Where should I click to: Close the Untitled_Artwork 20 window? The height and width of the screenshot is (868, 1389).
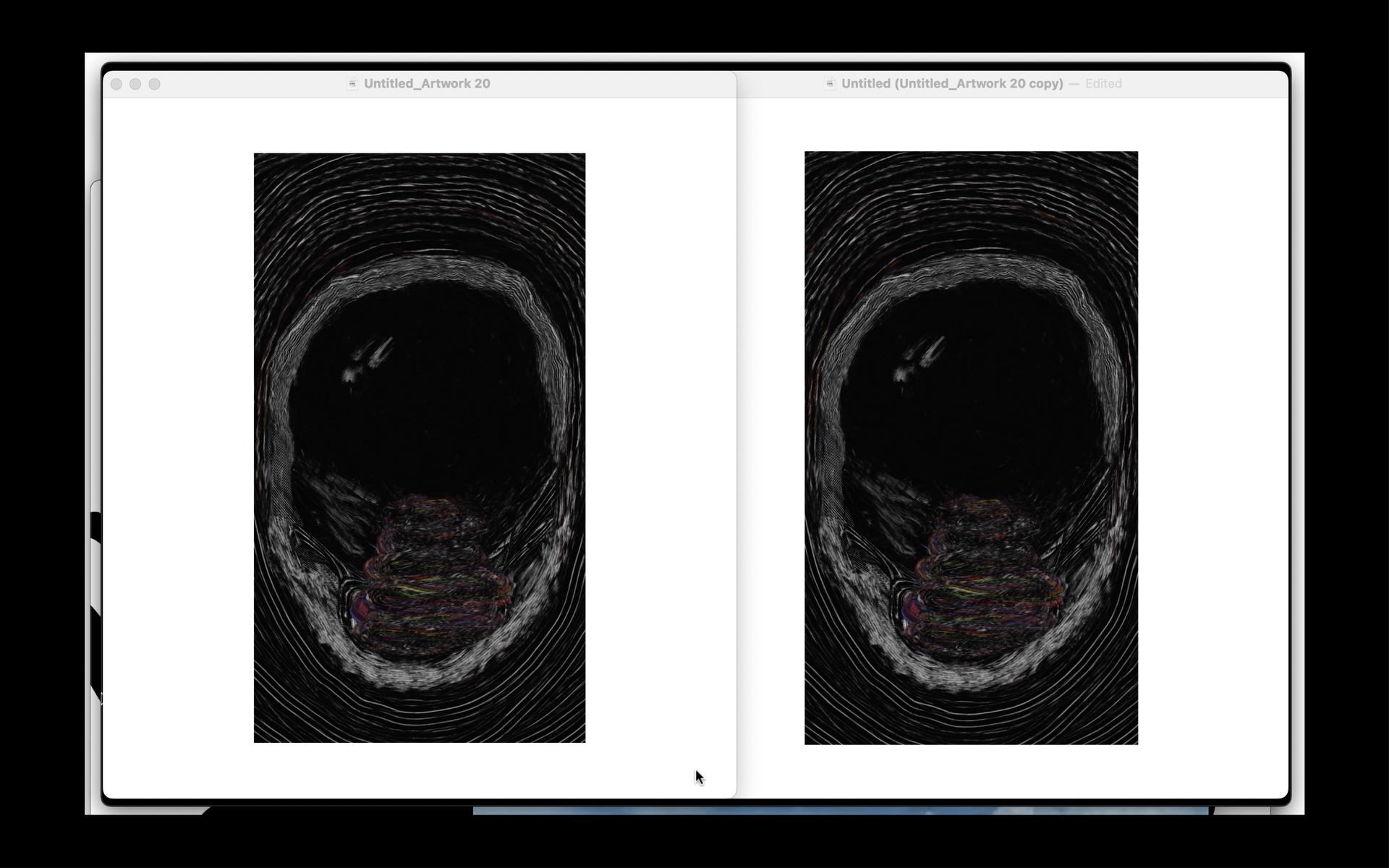[x=116, y=84]
